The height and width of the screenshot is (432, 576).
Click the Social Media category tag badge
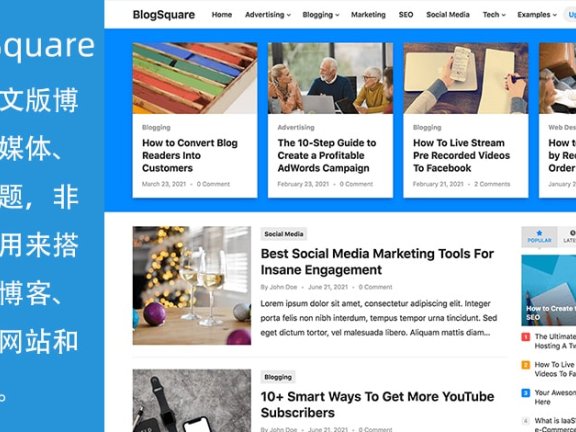(x=284, y=234)
